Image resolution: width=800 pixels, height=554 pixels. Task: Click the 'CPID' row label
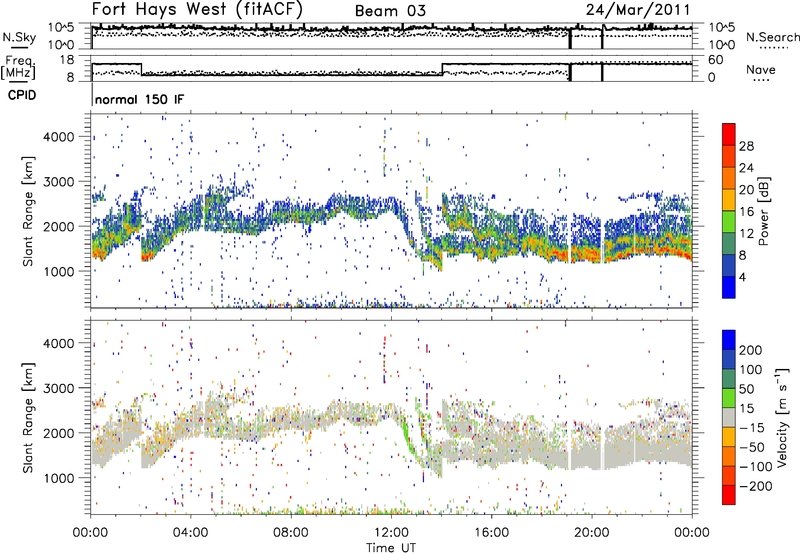point(22,95)
